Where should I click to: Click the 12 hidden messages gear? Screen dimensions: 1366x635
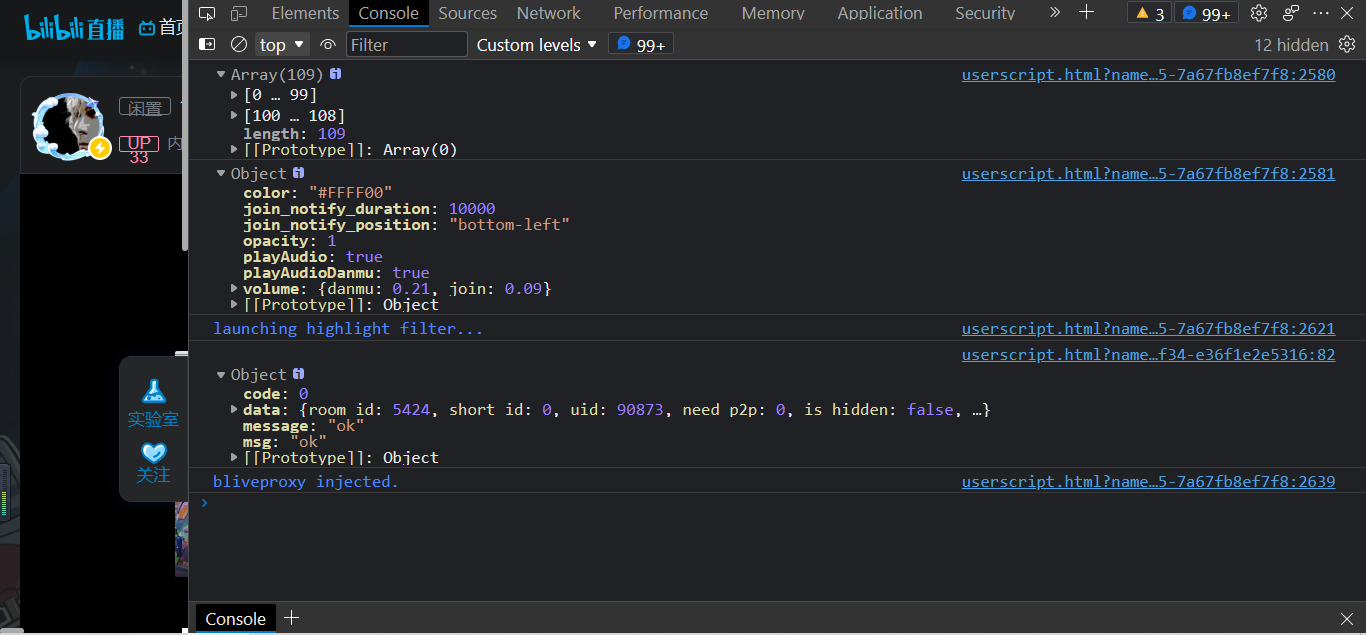click(1345, 44)
